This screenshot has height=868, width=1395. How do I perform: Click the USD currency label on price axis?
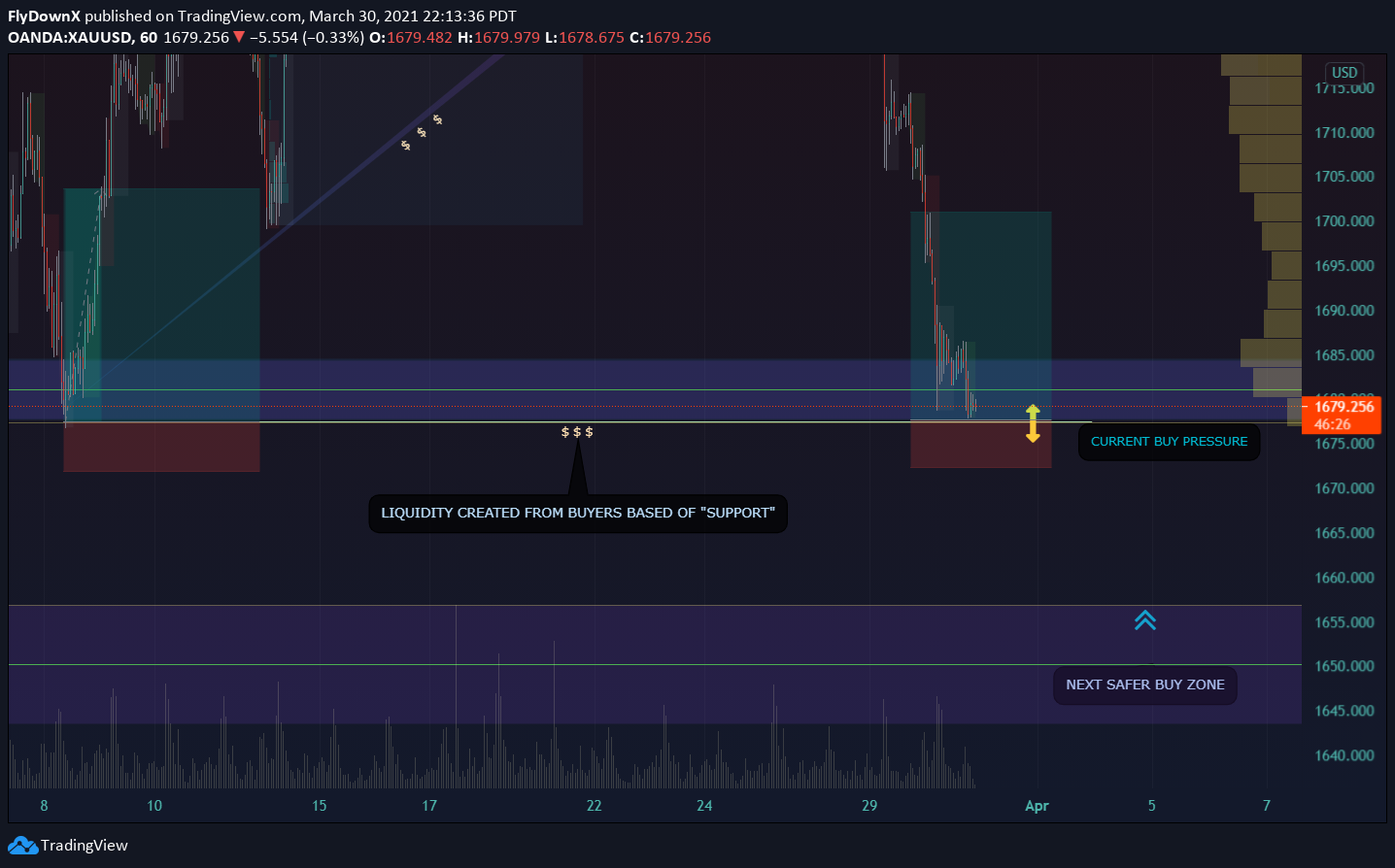(1344, 73)
